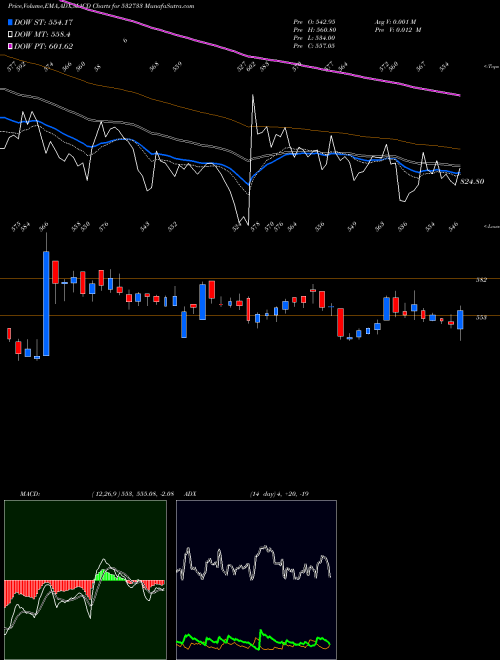
Task: Click the 'Pre C' previous close value
Action: (x=314, y=46)
